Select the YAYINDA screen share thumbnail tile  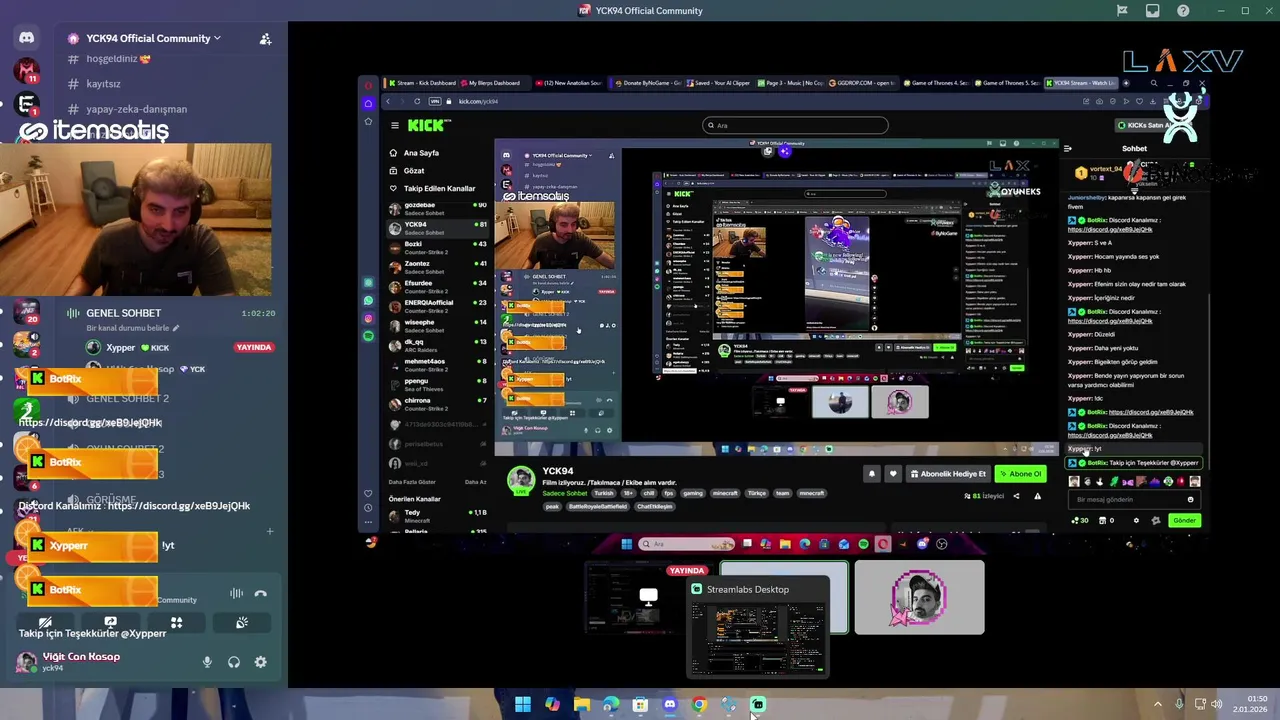(650, 597)
